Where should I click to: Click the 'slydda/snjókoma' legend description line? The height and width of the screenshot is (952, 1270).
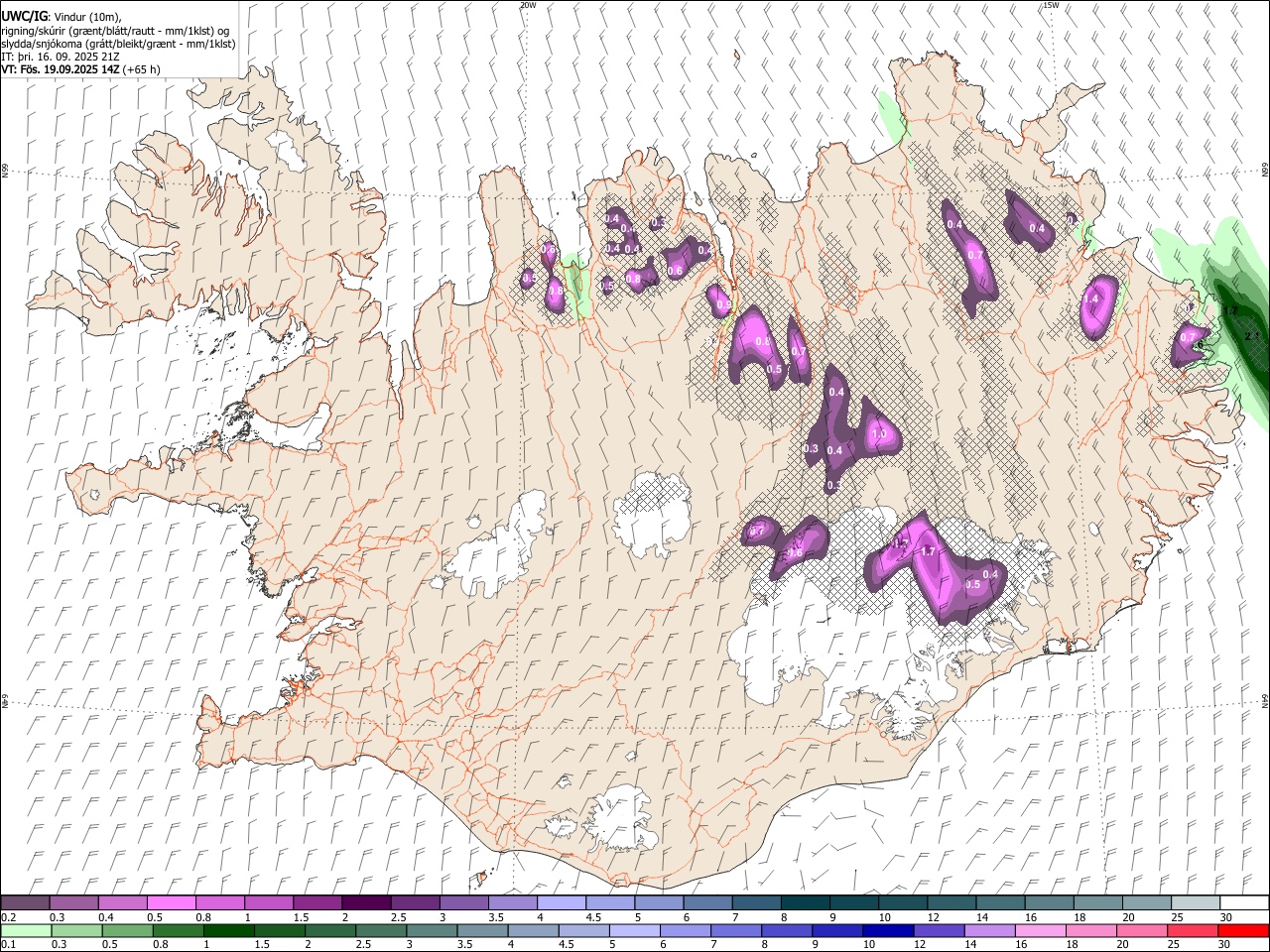pos(118,43)
